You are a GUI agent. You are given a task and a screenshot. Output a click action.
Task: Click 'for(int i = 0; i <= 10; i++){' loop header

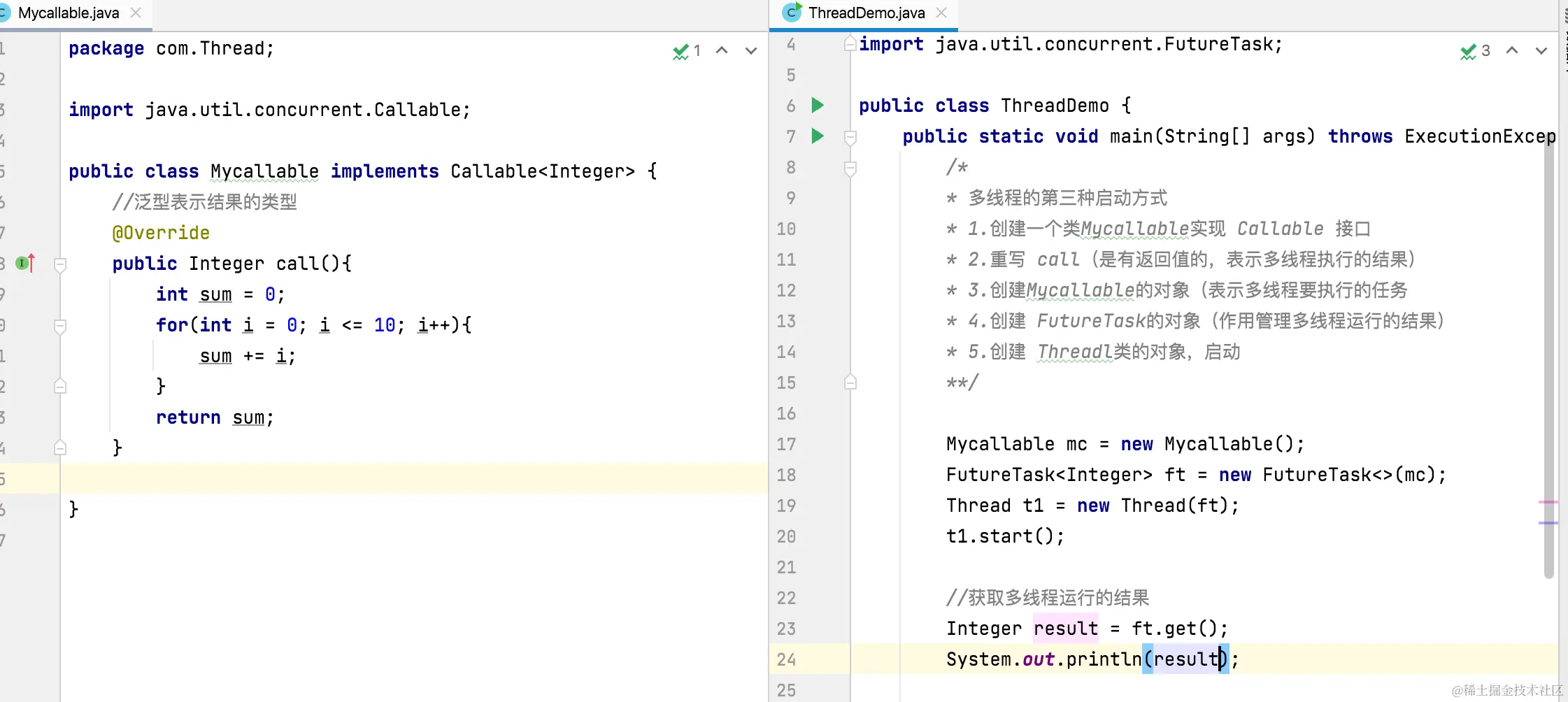pyautogui.click(x=314, y=325)
